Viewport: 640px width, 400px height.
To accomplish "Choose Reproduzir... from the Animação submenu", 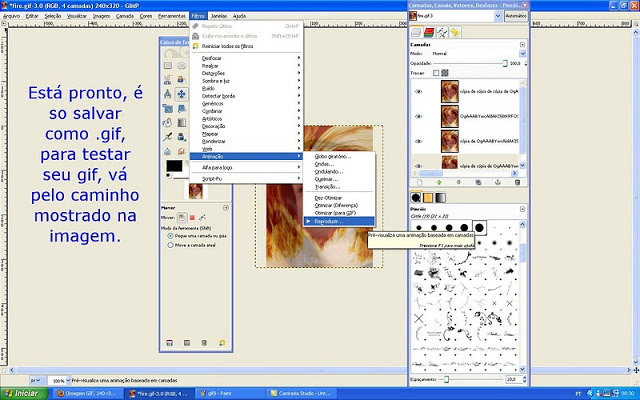I will (328, 221).
